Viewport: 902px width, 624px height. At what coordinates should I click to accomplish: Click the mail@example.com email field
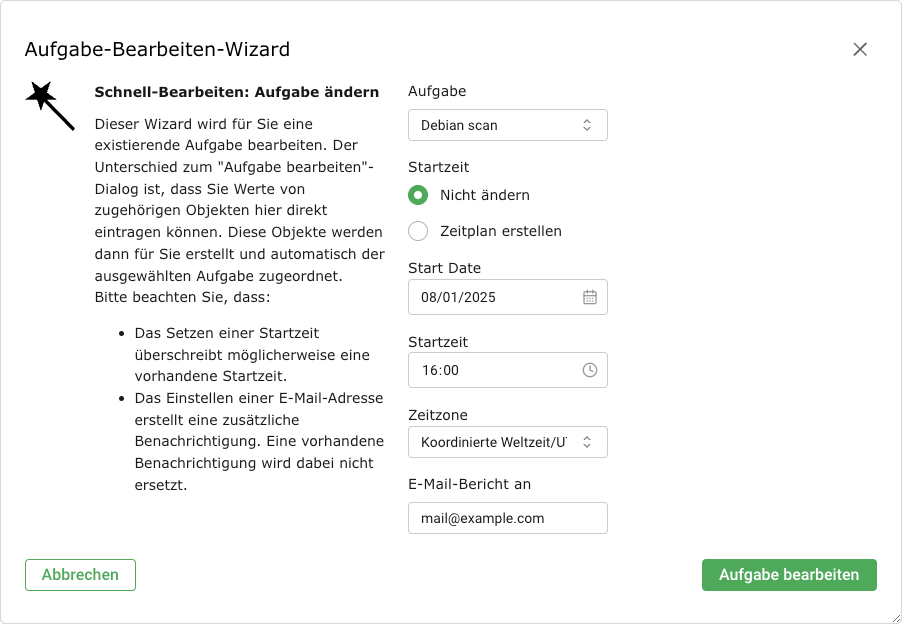tap(507, 518)
